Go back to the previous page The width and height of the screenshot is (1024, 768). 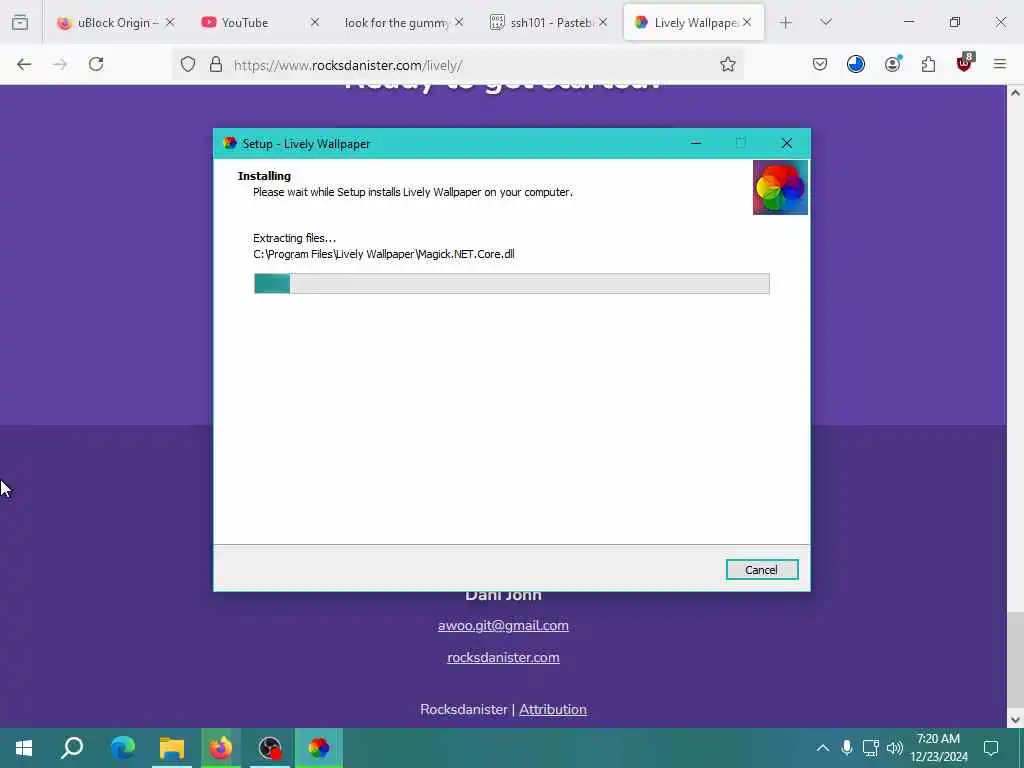tap(24, 64)
